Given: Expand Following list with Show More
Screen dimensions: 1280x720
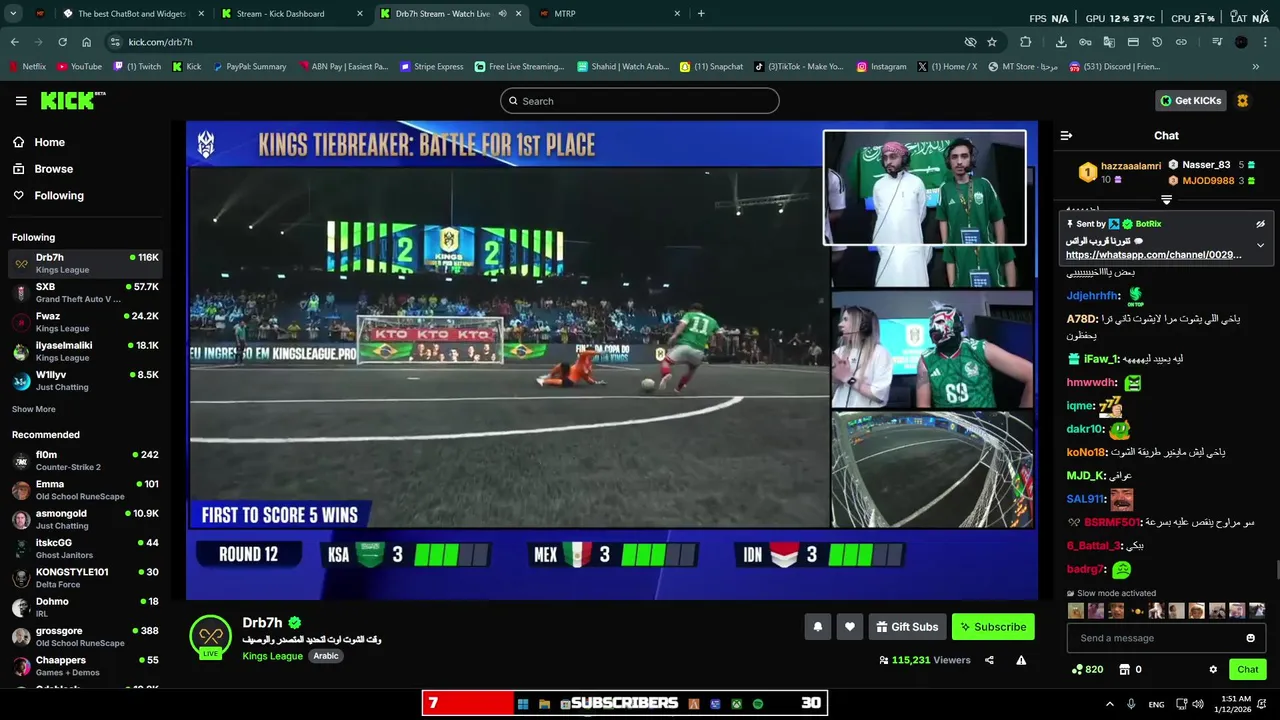Looking at the screenshot, I should point(34,409).
